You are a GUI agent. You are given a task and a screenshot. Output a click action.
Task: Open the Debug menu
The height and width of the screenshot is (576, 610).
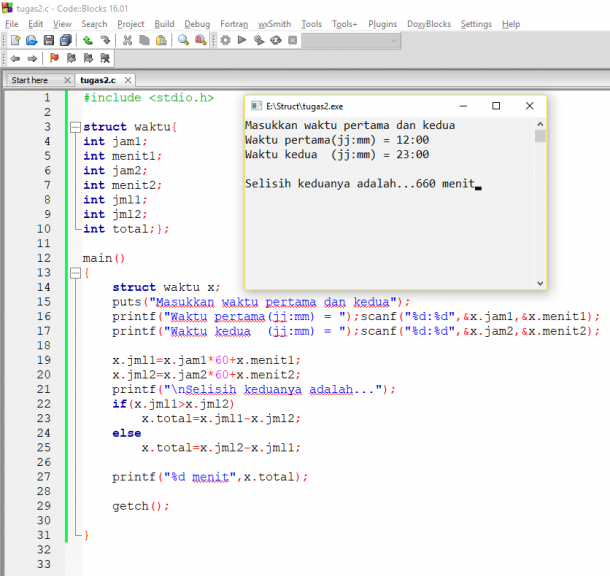tap(197, 24)
